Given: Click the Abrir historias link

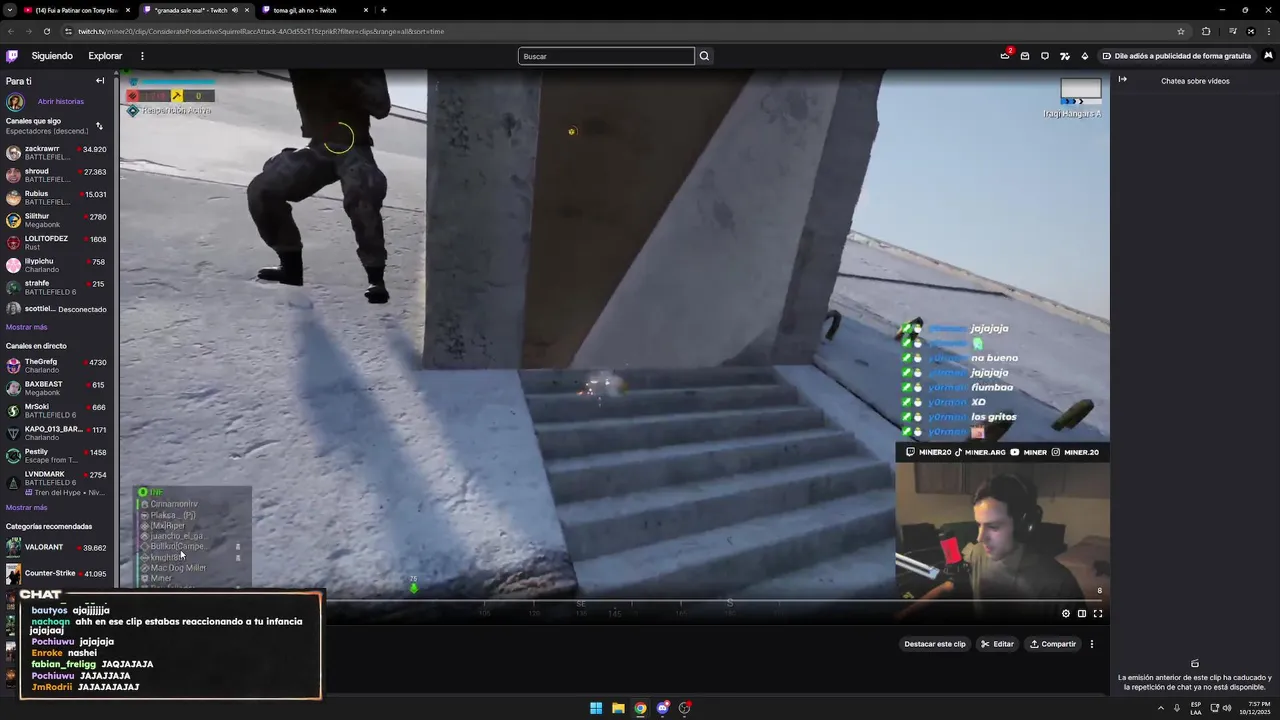Looking at the screenshot, I should [x=61, y=101].
